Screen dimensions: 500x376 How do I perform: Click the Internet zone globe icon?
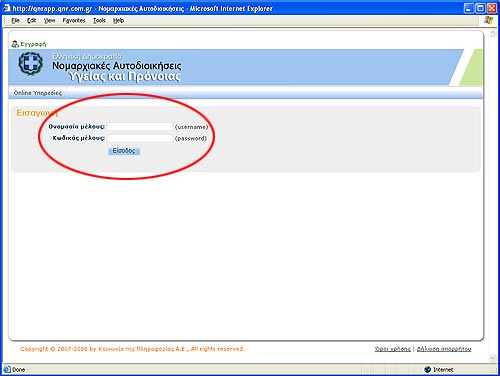coord(428,369)
